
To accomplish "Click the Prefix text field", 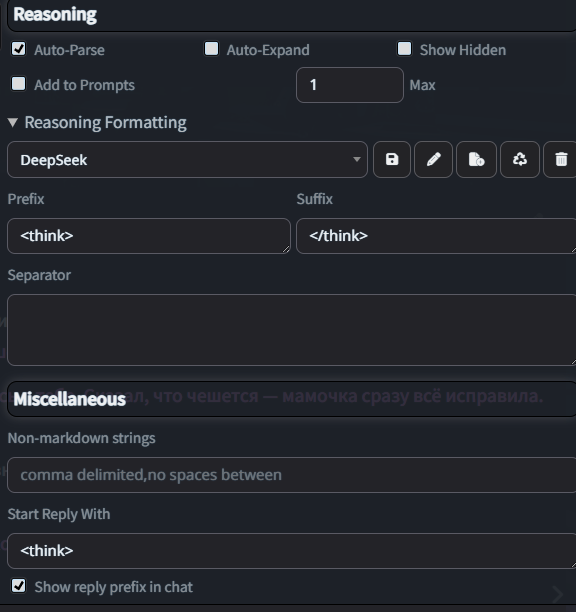I will (x=149, y=236).
